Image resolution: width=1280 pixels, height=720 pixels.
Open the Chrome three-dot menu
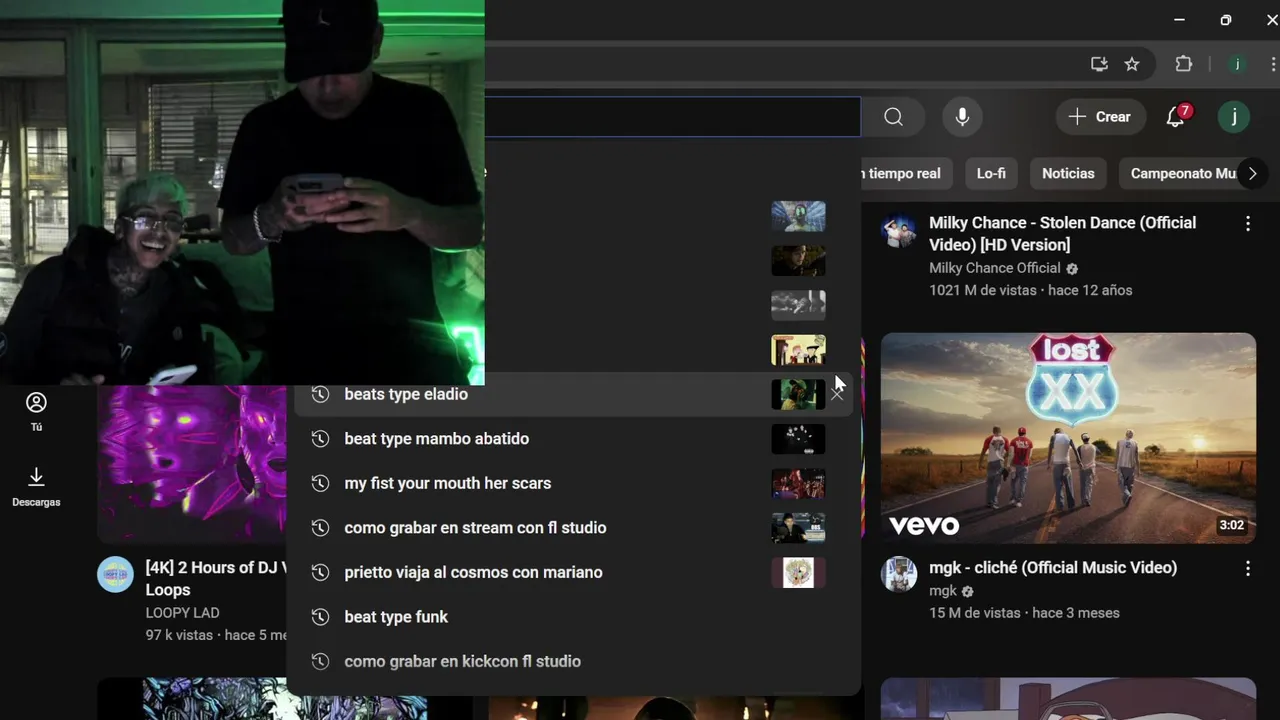coord(1273,64)
